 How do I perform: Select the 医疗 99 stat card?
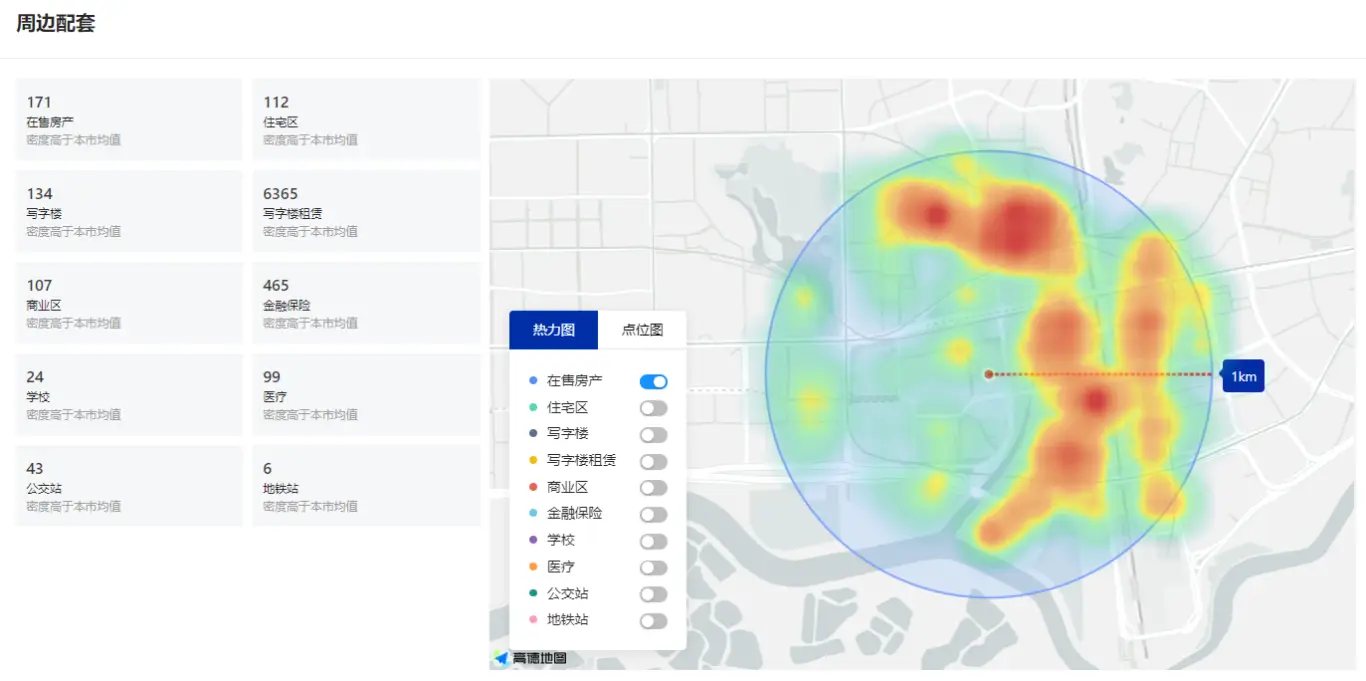(366, 394)
